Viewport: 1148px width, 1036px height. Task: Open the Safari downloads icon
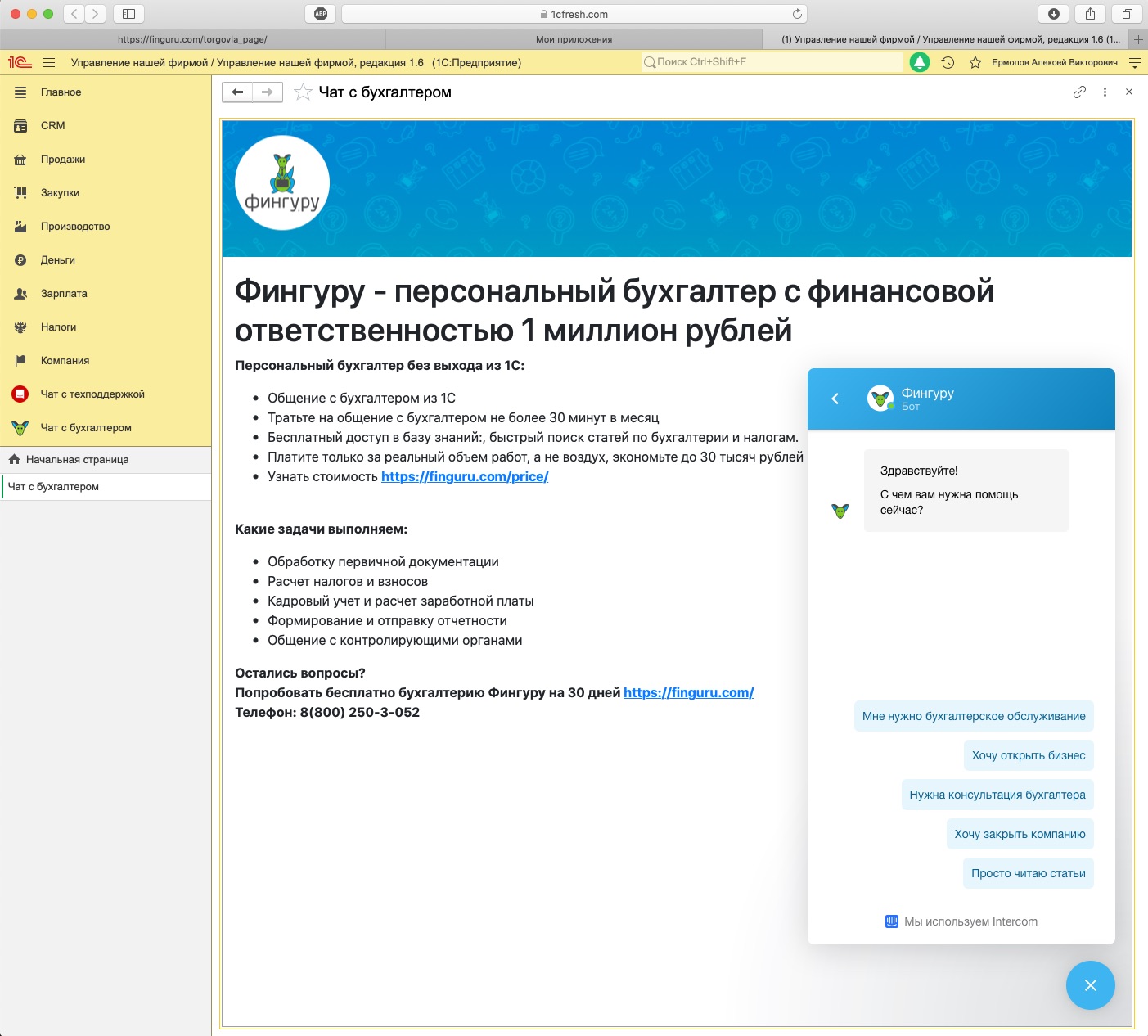1053,14
